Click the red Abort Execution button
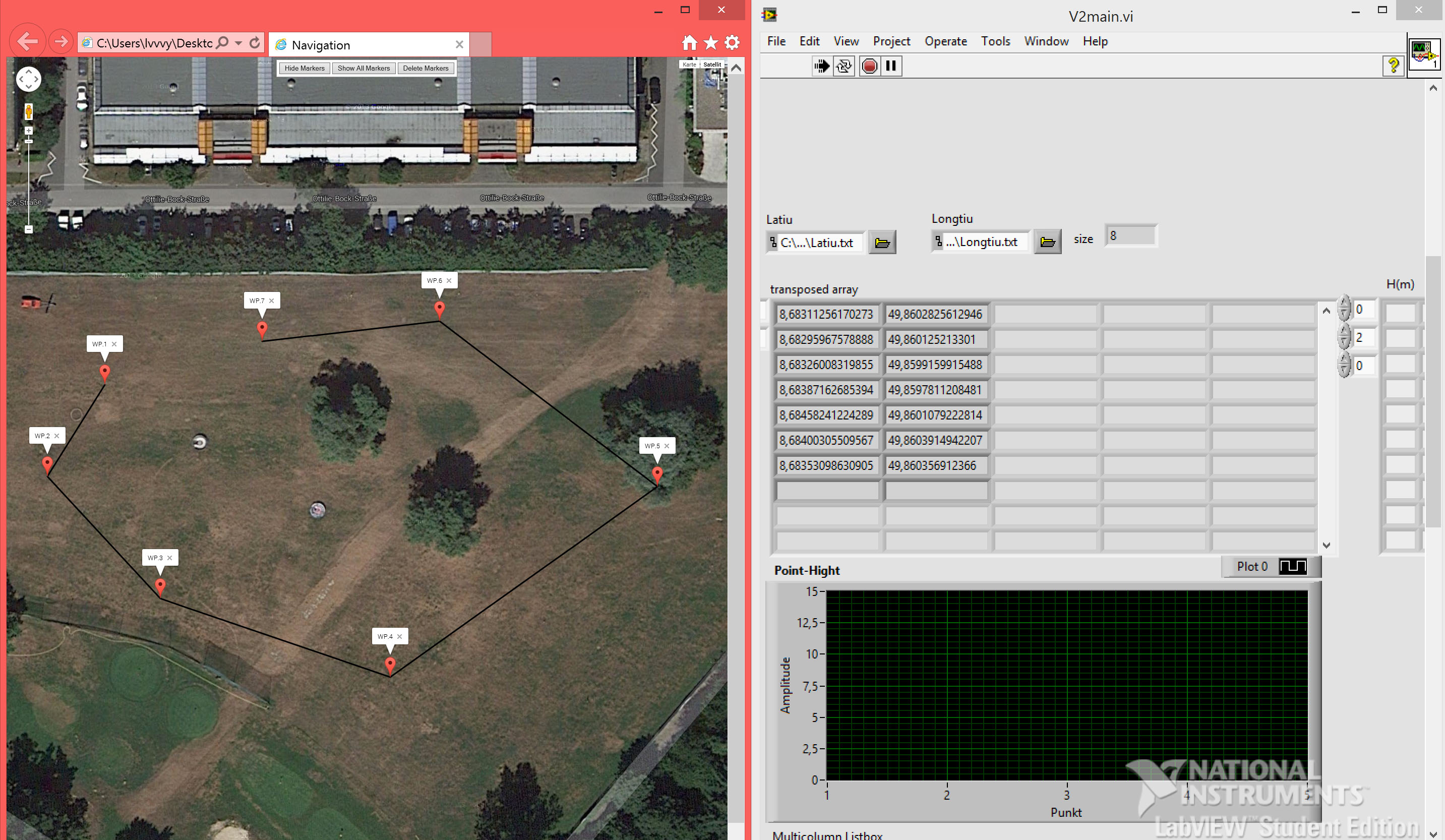The width and height of the screenshot is (1445, 840). pyautogui.click(x=869, y=66)
